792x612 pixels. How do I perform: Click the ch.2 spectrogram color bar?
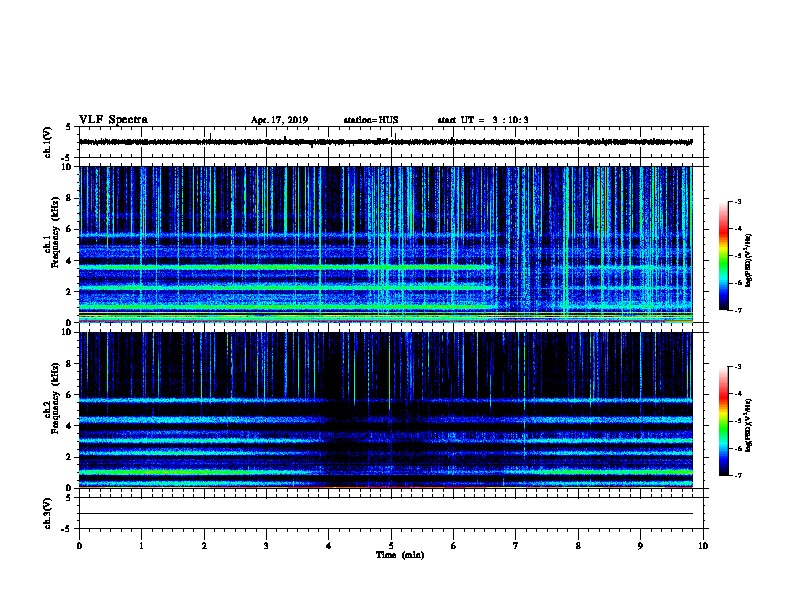click(x=723, y=421)
